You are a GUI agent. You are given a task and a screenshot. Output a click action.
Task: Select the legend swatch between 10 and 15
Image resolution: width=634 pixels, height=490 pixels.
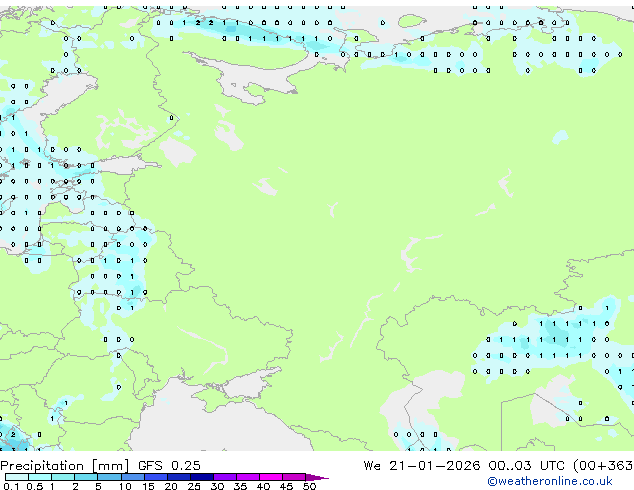tap(132, 477)
